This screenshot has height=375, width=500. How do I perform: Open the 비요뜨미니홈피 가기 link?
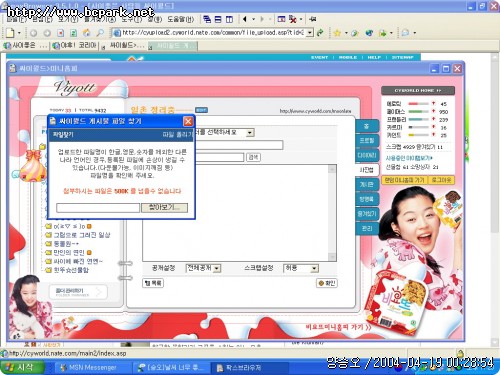point(339,327)
